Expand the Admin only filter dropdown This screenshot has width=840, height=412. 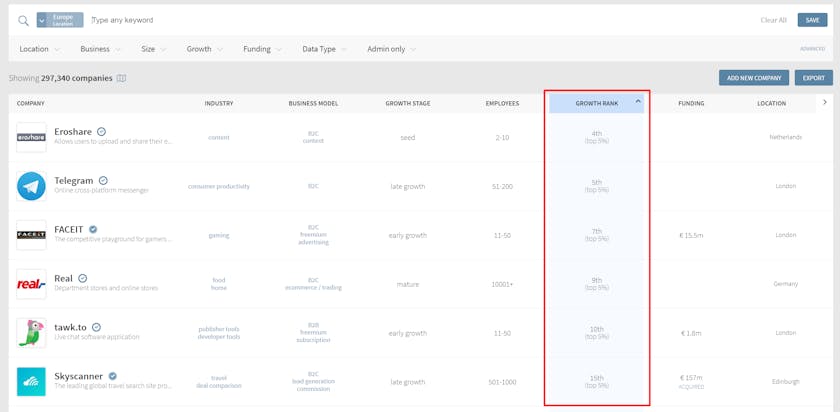pyautogui.click(x=391, y=49)
